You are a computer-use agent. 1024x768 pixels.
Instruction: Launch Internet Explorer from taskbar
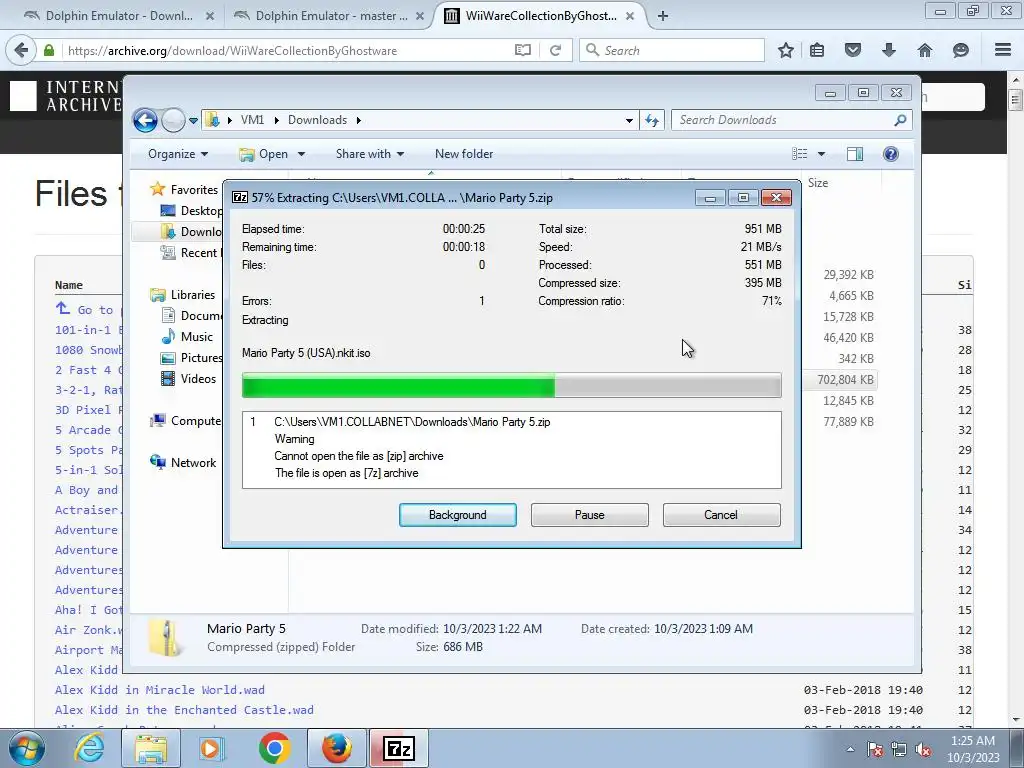pyautogui.click(x=89, y=748)
